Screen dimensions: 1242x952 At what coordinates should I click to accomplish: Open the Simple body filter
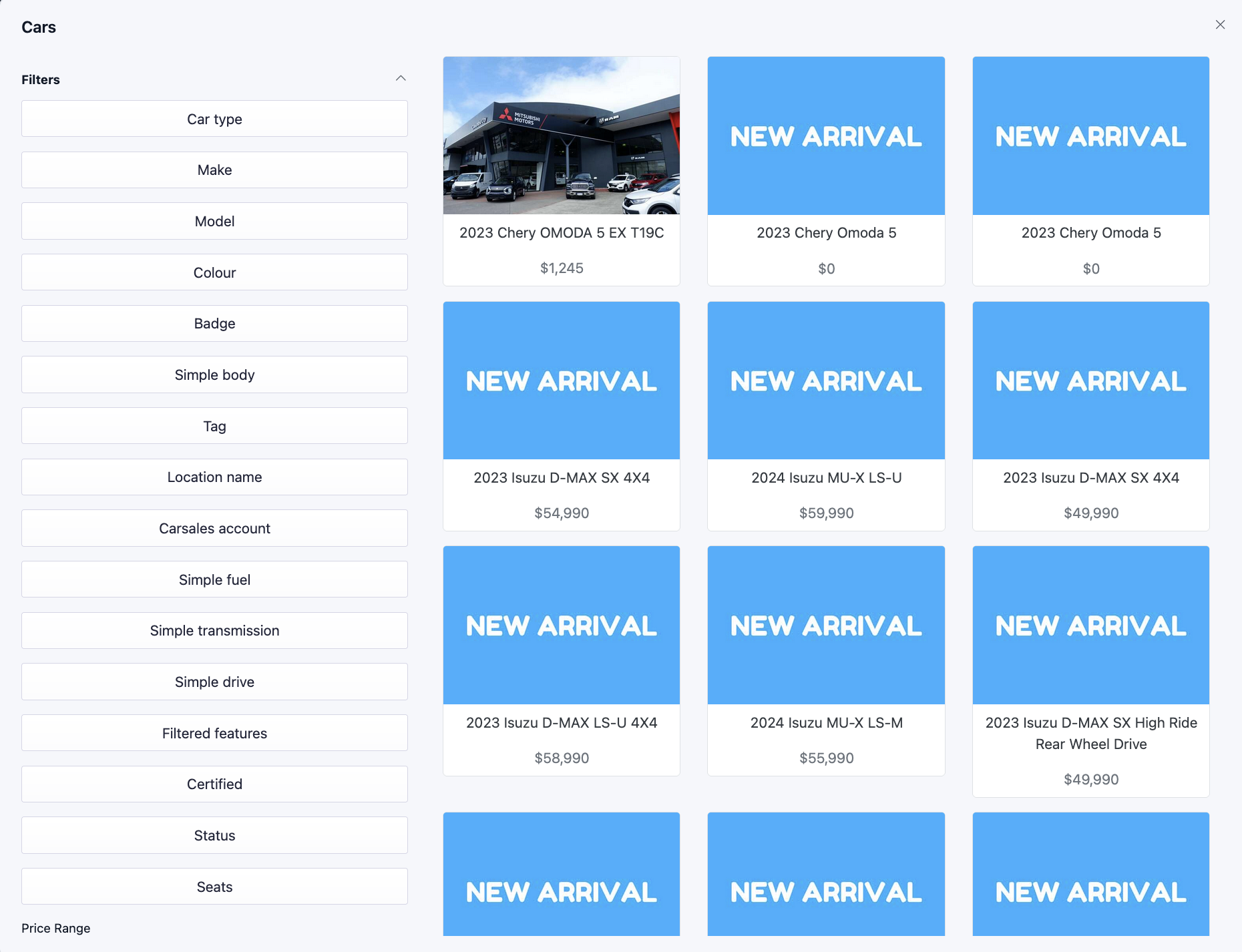[x=214, y=375]
